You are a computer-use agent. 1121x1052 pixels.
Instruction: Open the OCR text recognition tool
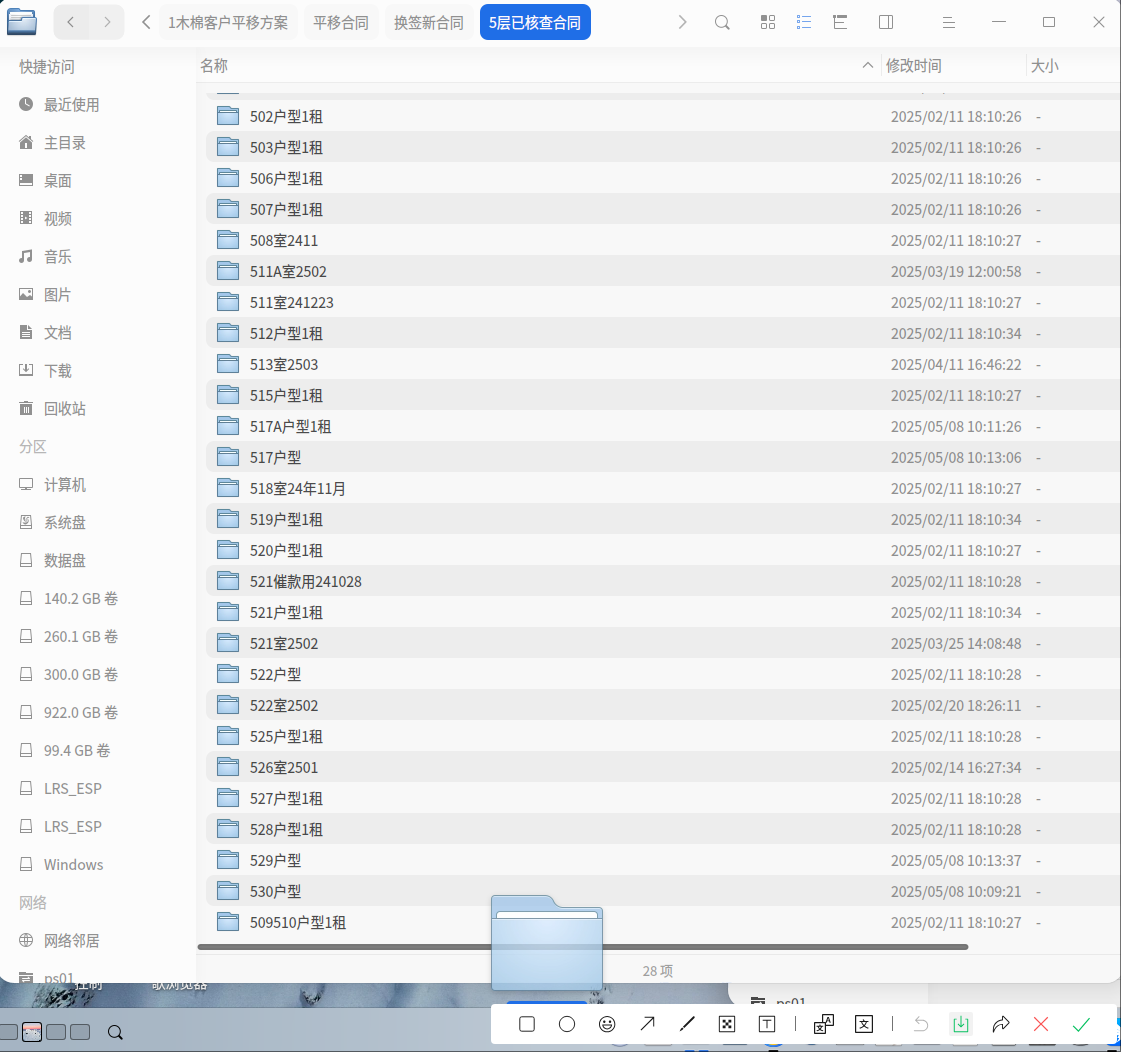coord(864,1024)
